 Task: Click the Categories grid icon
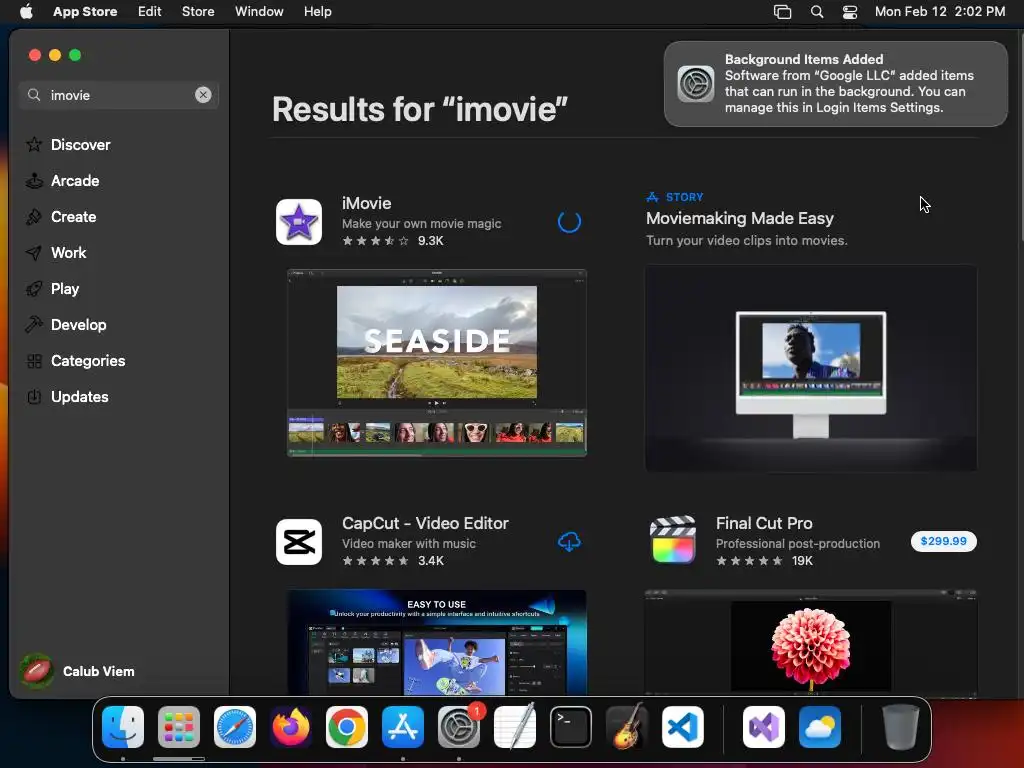coord(34,360)
